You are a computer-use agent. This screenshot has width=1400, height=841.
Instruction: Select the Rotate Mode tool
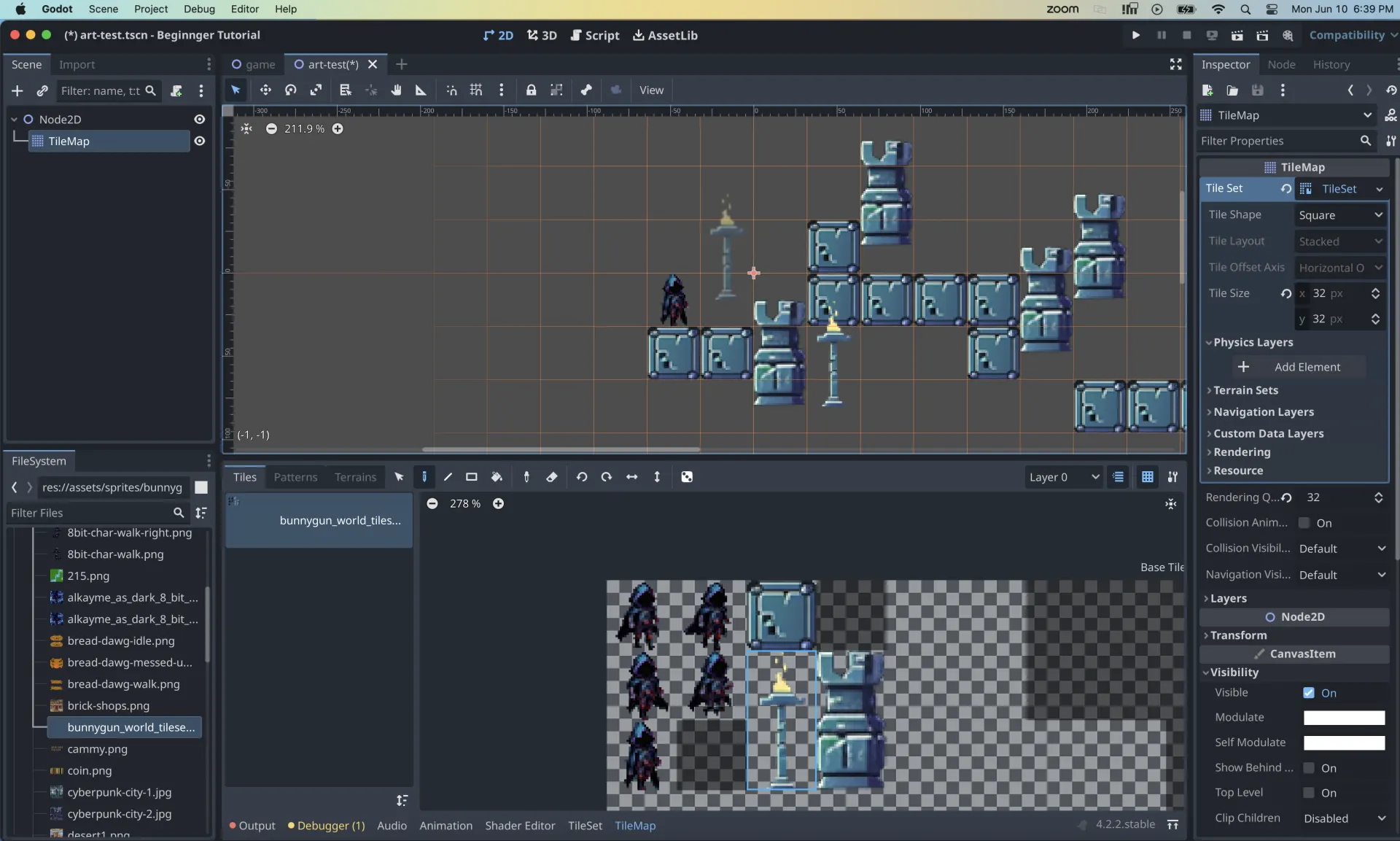click(x=290, y=90)
